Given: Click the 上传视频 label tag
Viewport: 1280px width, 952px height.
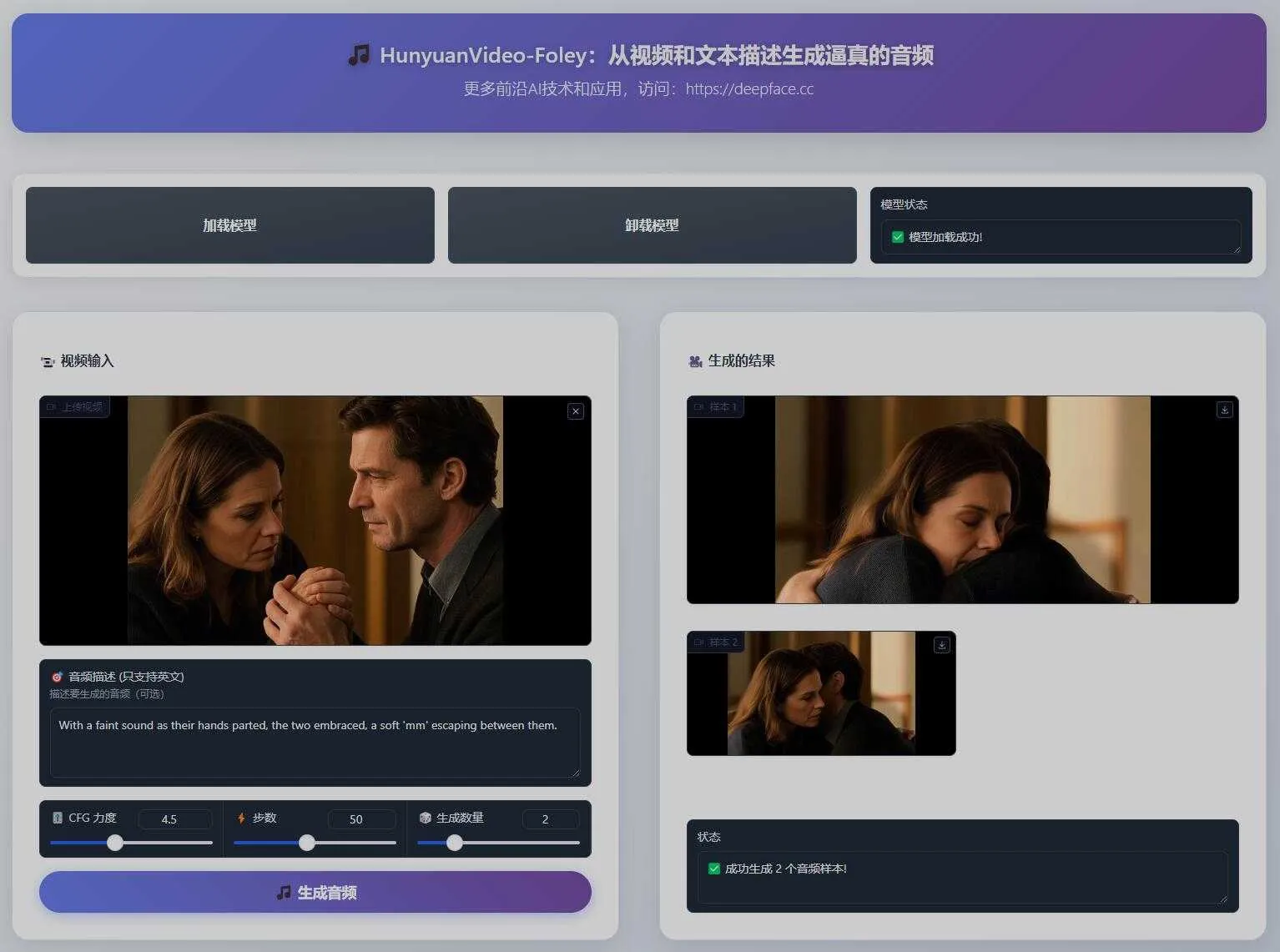Looking at the screenshot, I should (x=74, y=407).
